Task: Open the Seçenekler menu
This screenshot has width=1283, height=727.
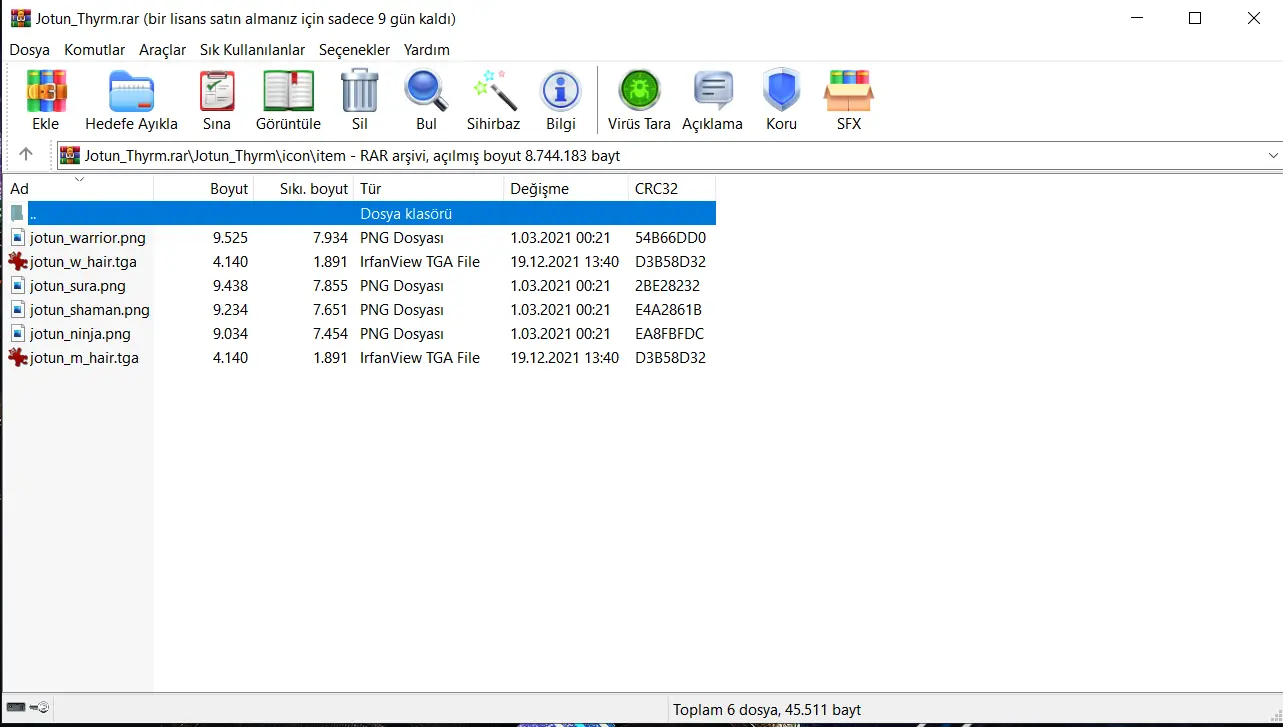Action: 354,50
